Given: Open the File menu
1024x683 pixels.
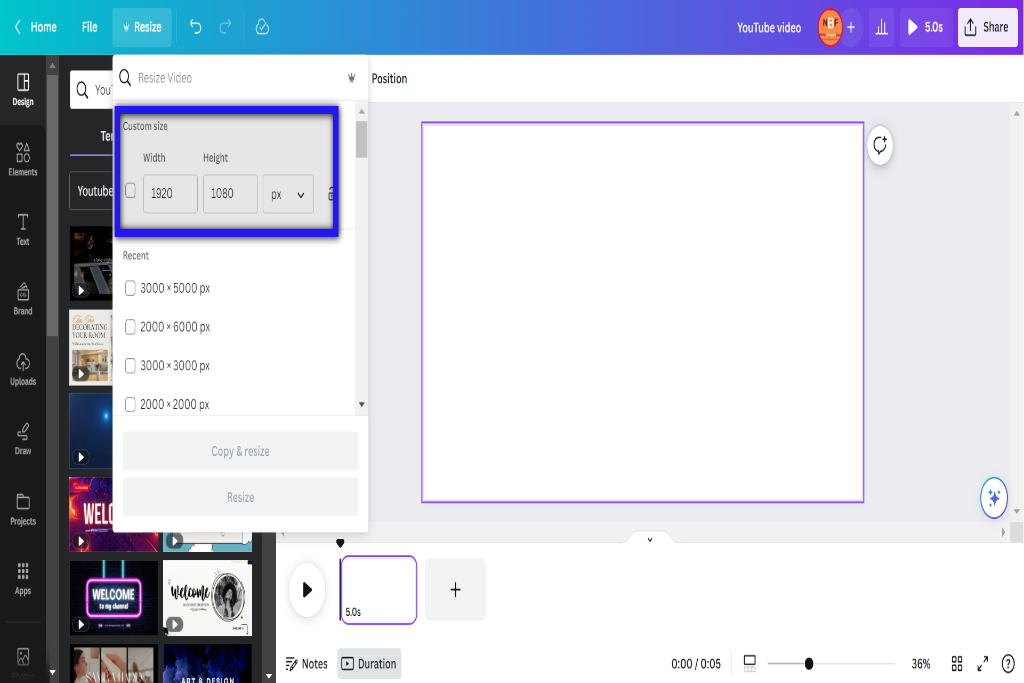Looking at the screenshot, I should click(89, 27).
